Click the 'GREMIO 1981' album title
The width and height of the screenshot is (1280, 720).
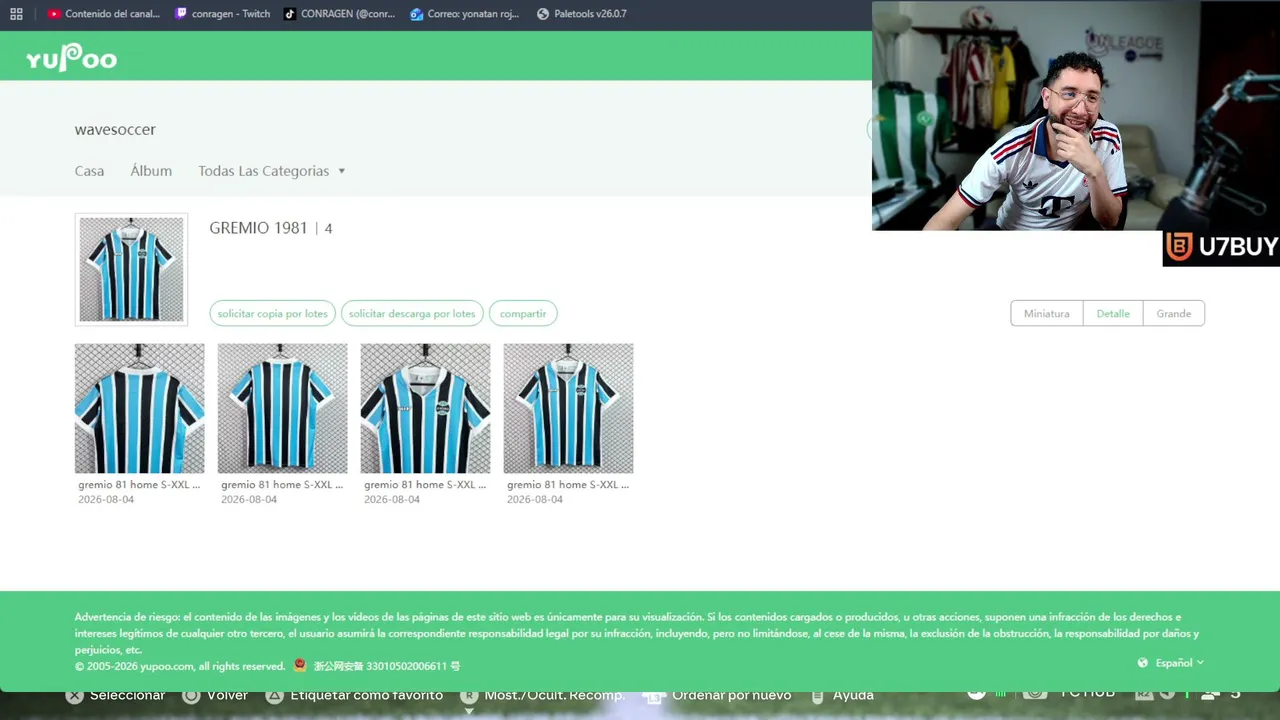click(258, 228)
